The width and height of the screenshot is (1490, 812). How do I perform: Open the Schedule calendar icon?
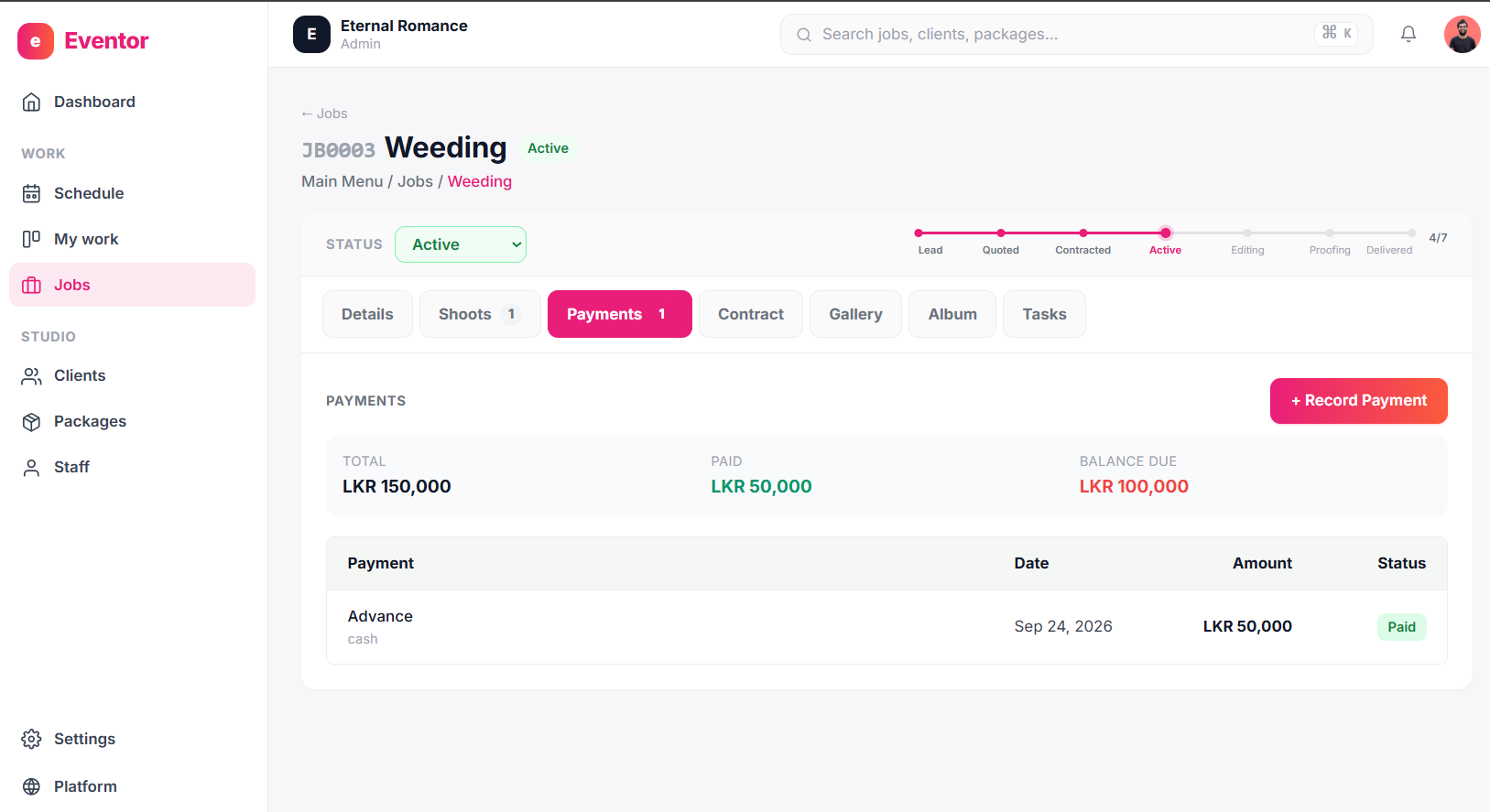tap(31, 193)
